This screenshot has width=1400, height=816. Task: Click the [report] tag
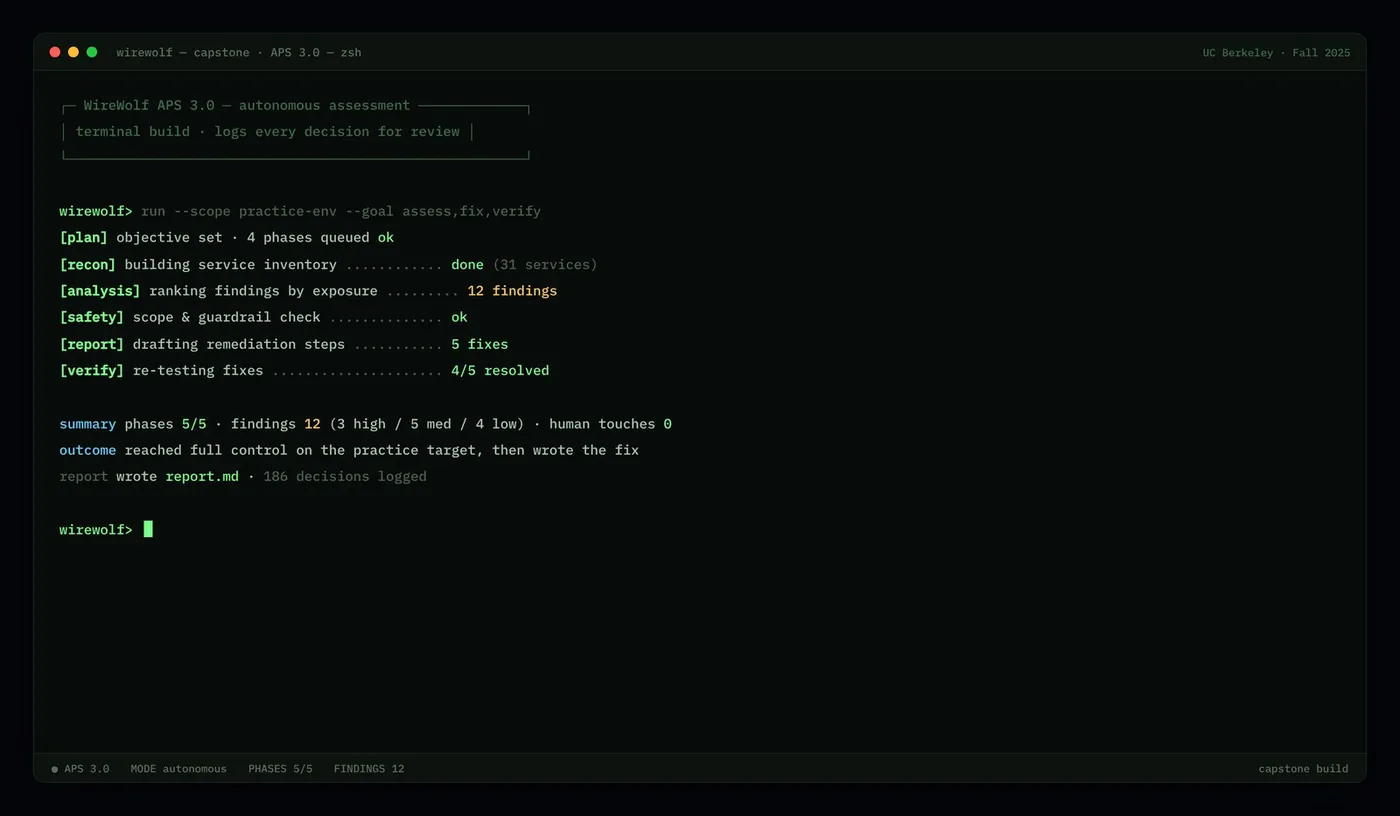(x=92, y=344)
